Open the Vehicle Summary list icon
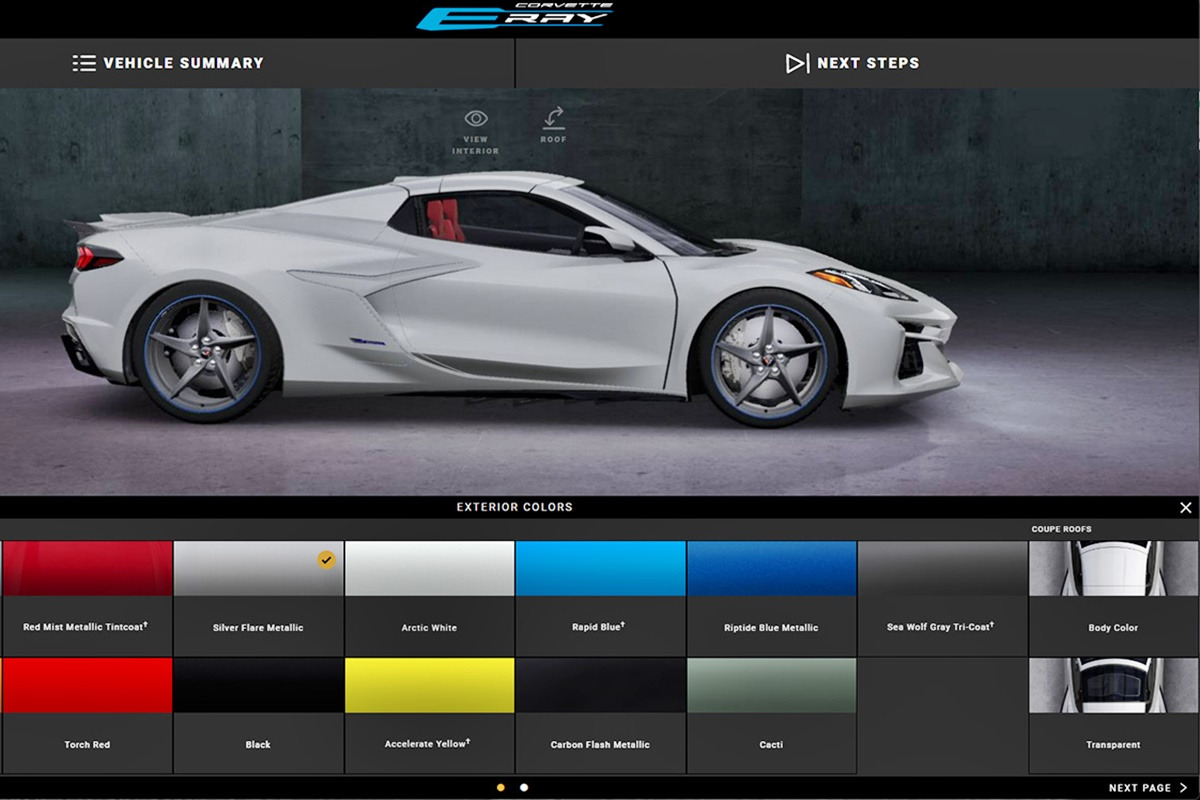This screenshot has height=800, width=1200. [x=84, y=63]
